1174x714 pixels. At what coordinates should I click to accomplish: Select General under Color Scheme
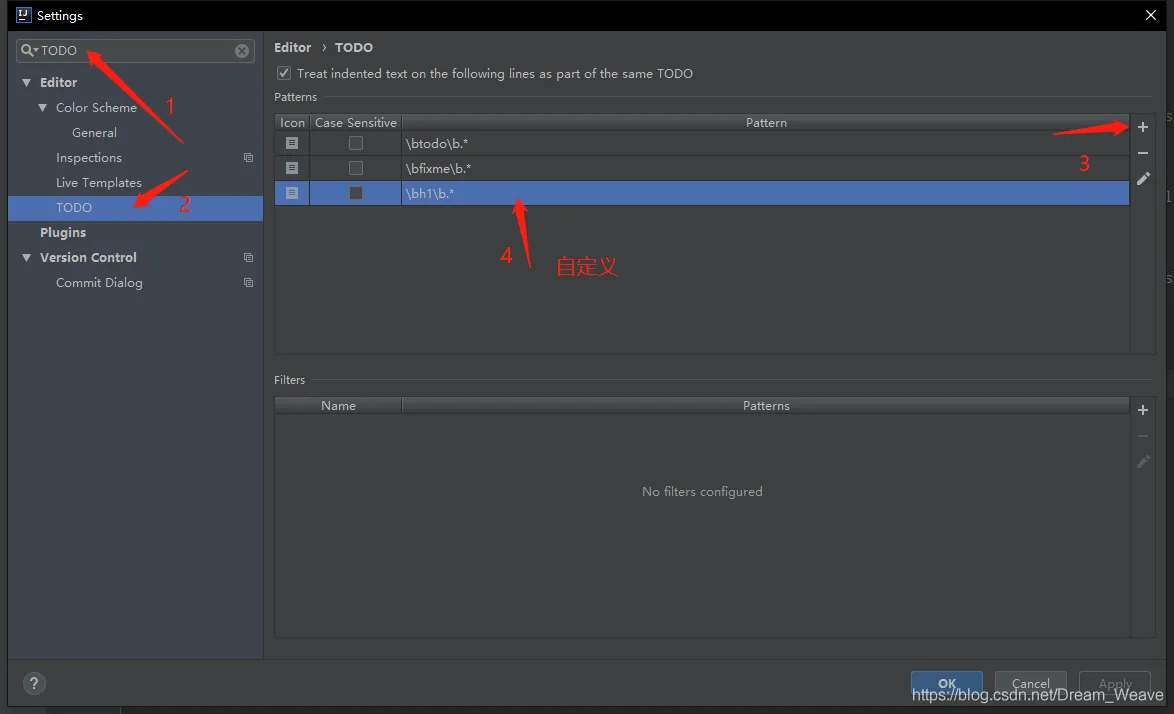coord(94,132)
